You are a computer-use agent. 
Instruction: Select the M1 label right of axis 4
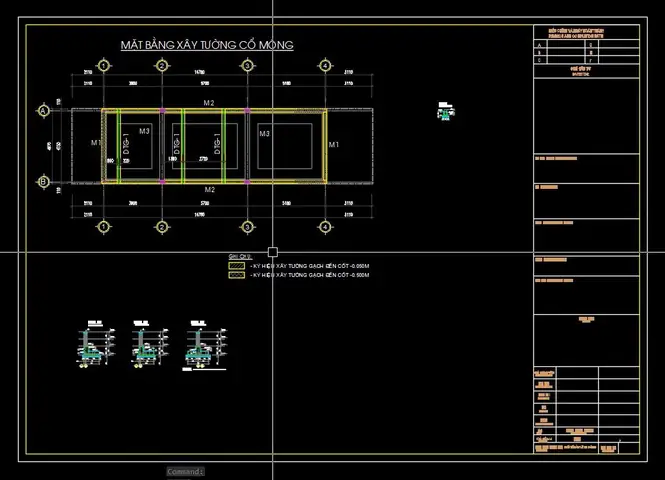coord(334,145)
